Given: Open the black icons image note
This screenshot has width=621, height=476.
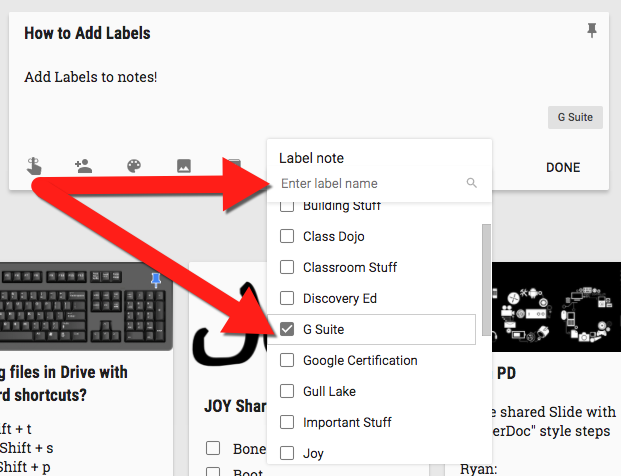Looking at the screenshot, I should [556, 307].
